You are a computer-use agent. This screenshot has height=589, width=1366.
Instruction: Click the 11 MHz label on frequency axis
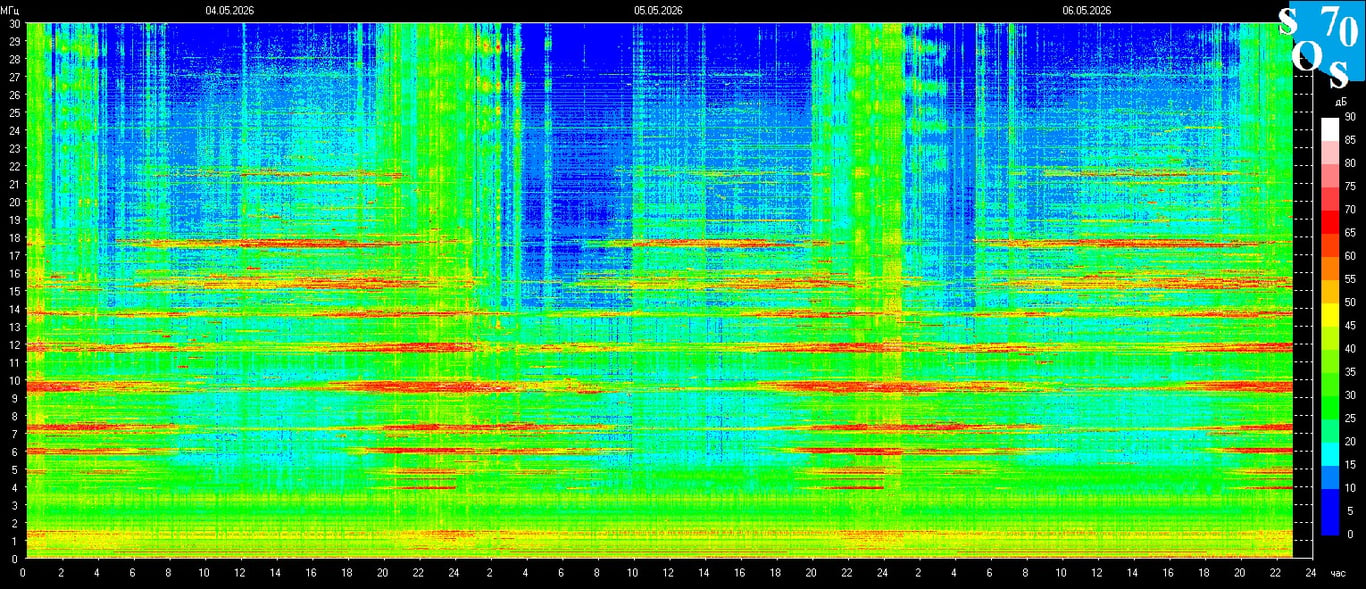[x=14, y=363]
